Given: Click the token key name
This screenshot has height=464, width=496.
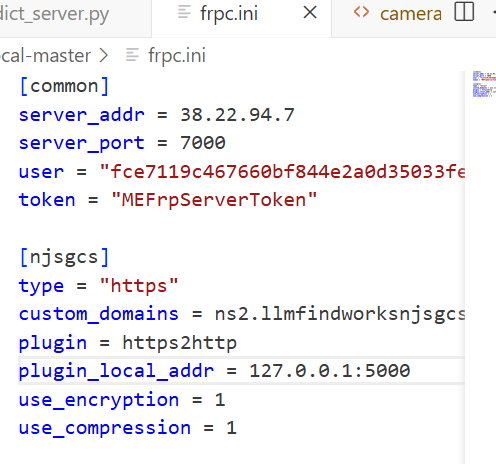Looking at the screenshot, I should (47, 200).
